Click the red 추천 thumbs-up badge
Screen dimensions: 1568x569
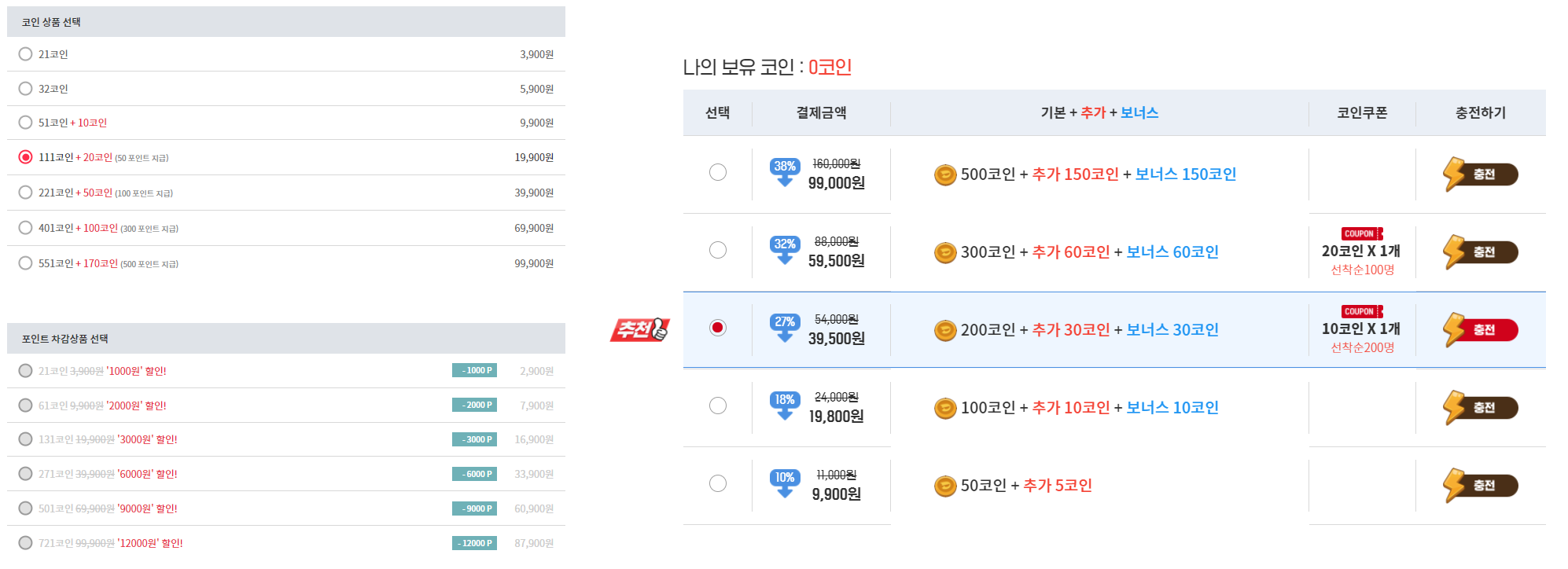click(x=639, y=329)
